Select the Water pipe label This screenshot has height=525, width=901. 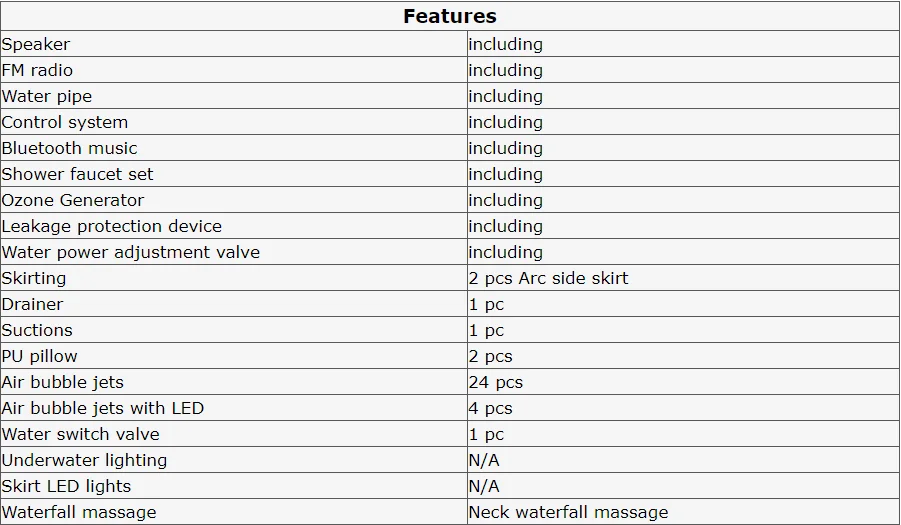point(47,96)
